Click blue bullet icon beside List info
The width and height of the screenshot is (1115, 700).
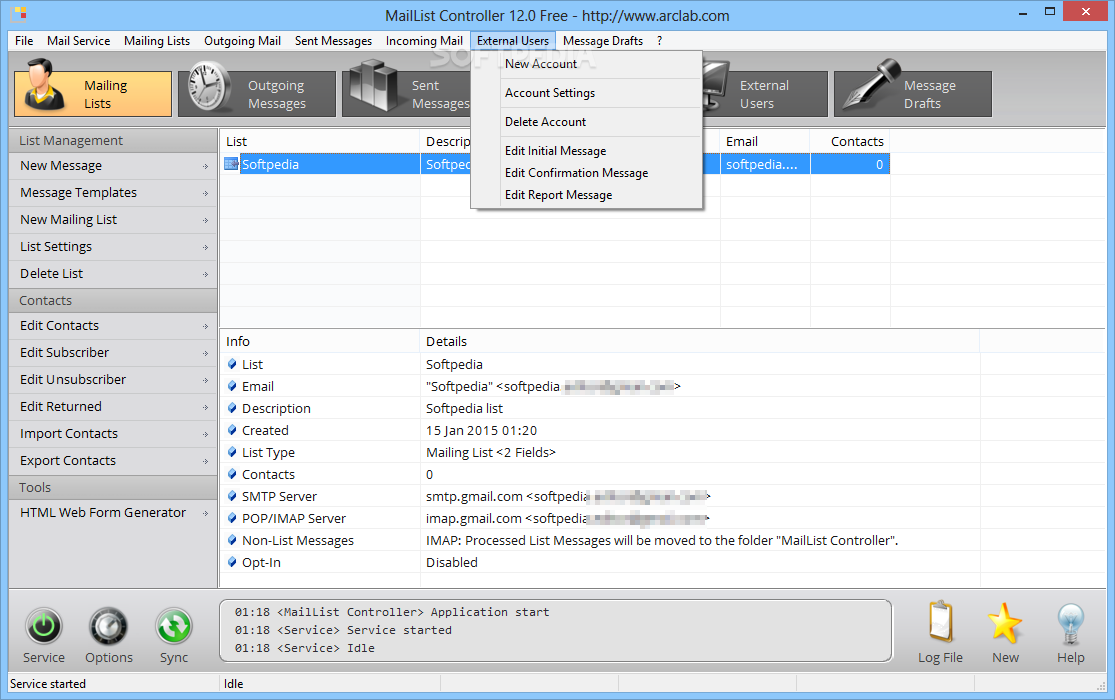pyautogui.click(x=232, y=364)
